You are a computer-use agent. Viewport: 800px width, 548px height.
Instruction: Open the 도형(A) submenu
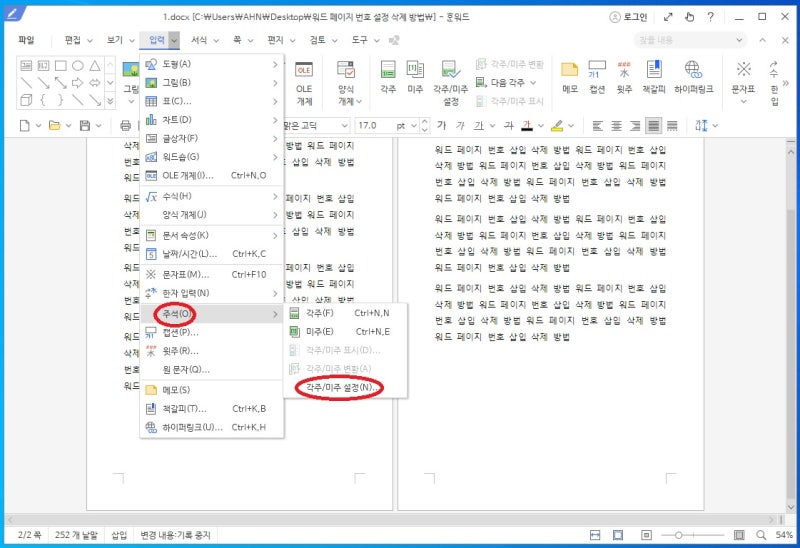[212, 64]
